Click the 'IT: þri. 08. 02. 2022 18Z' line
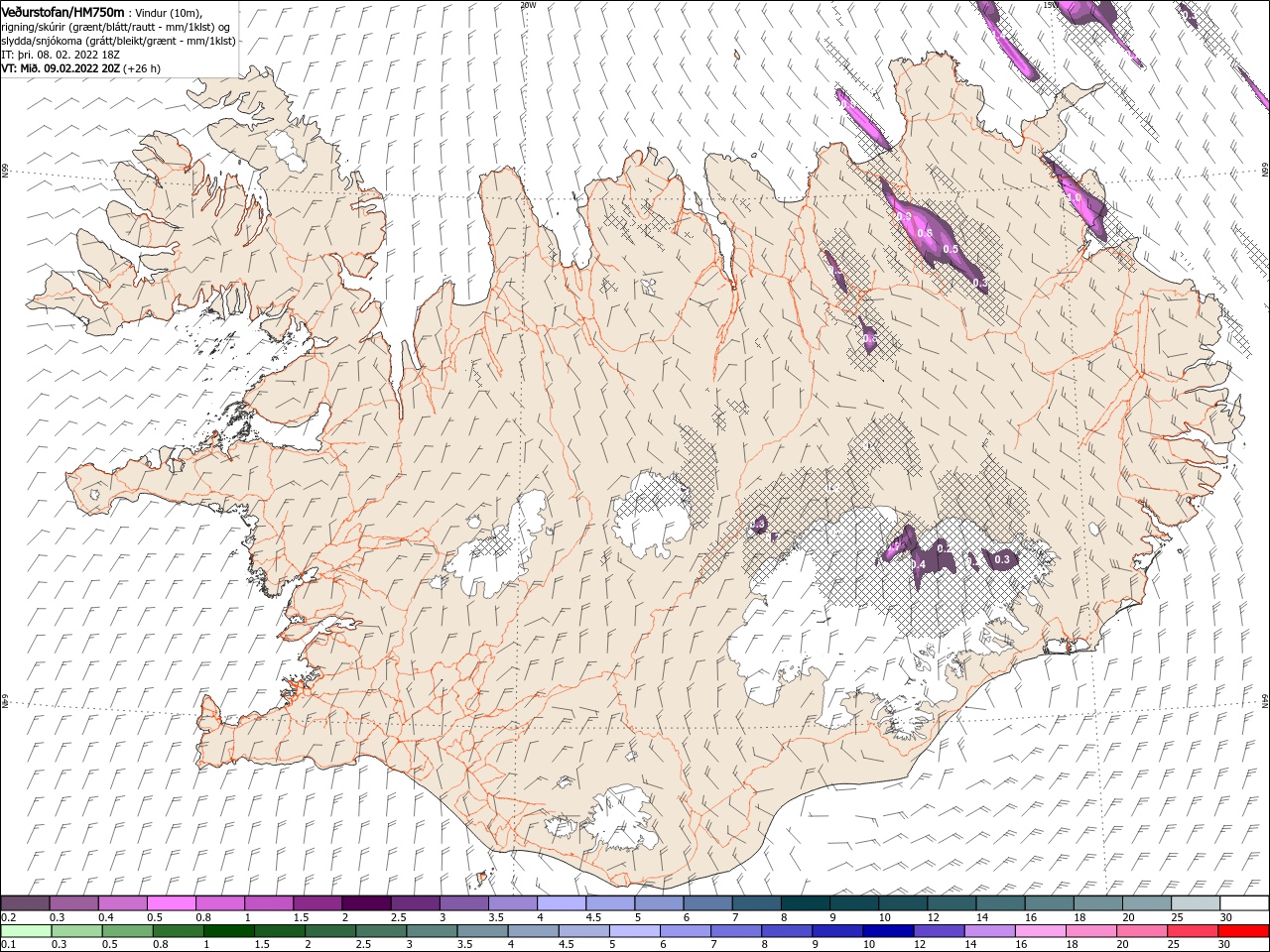 click(x=61, y=55)
